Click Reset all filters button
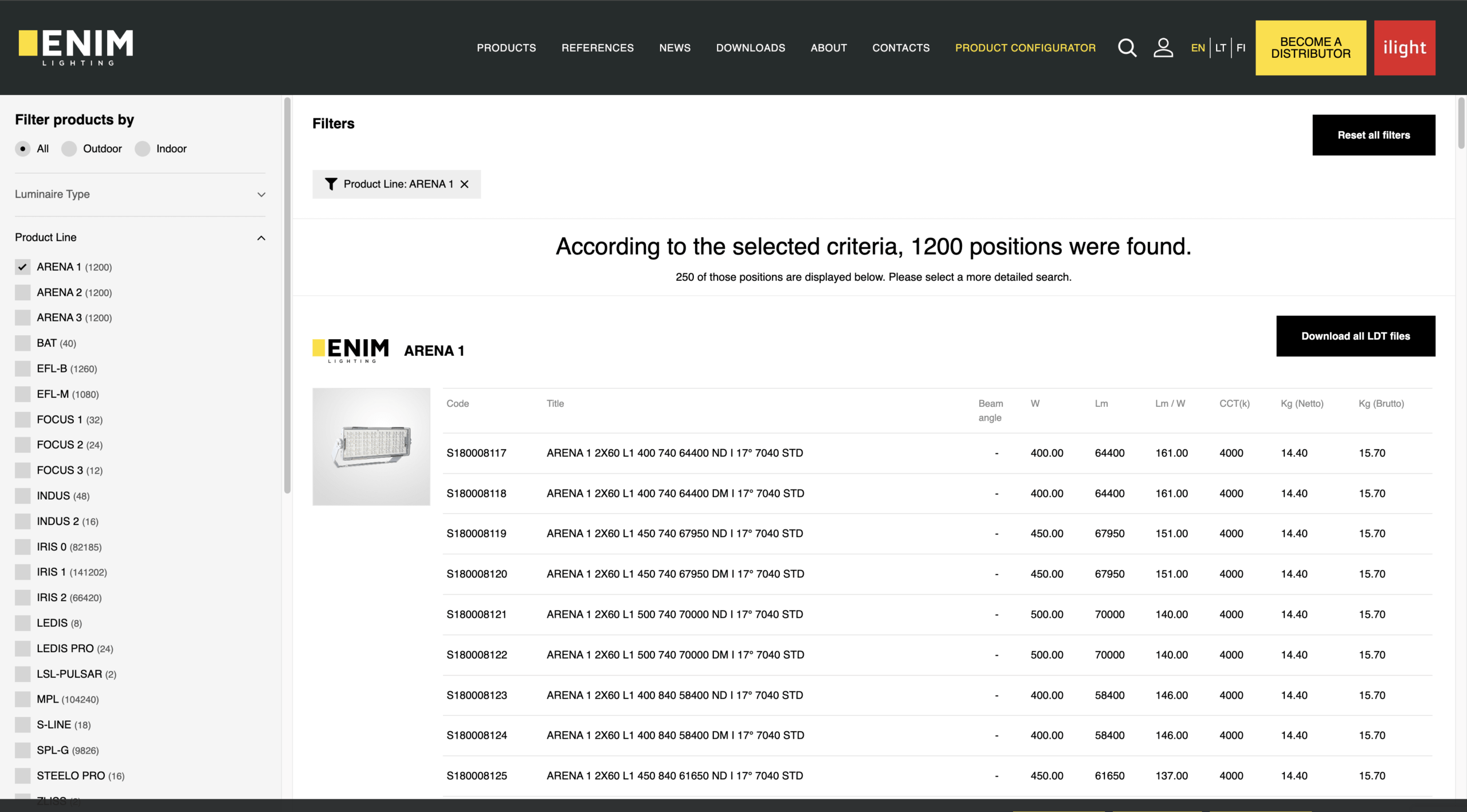1467x812 pixels. [x=1373, y=135]
